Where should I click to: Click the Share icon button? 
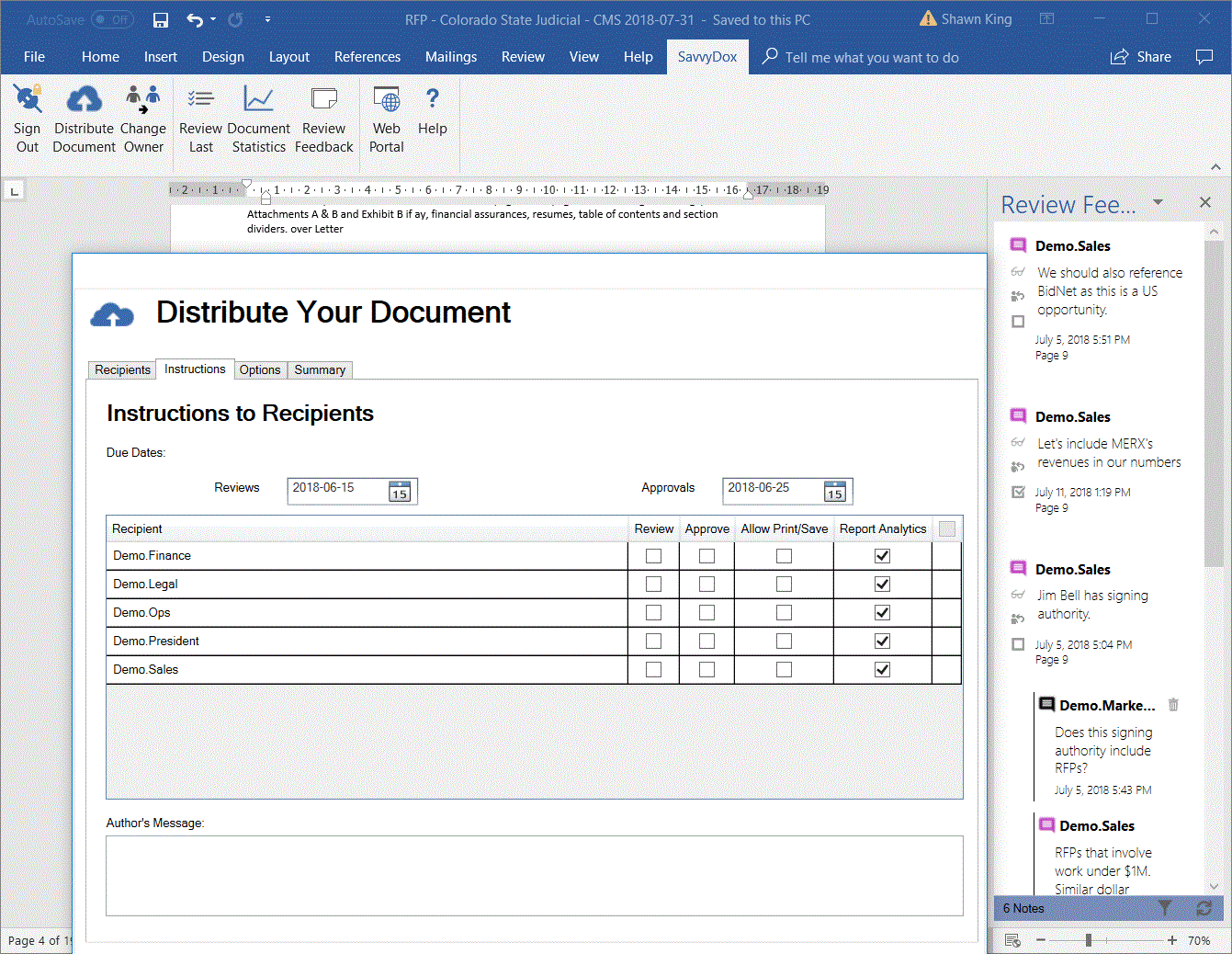click(x=1141, y=57)
